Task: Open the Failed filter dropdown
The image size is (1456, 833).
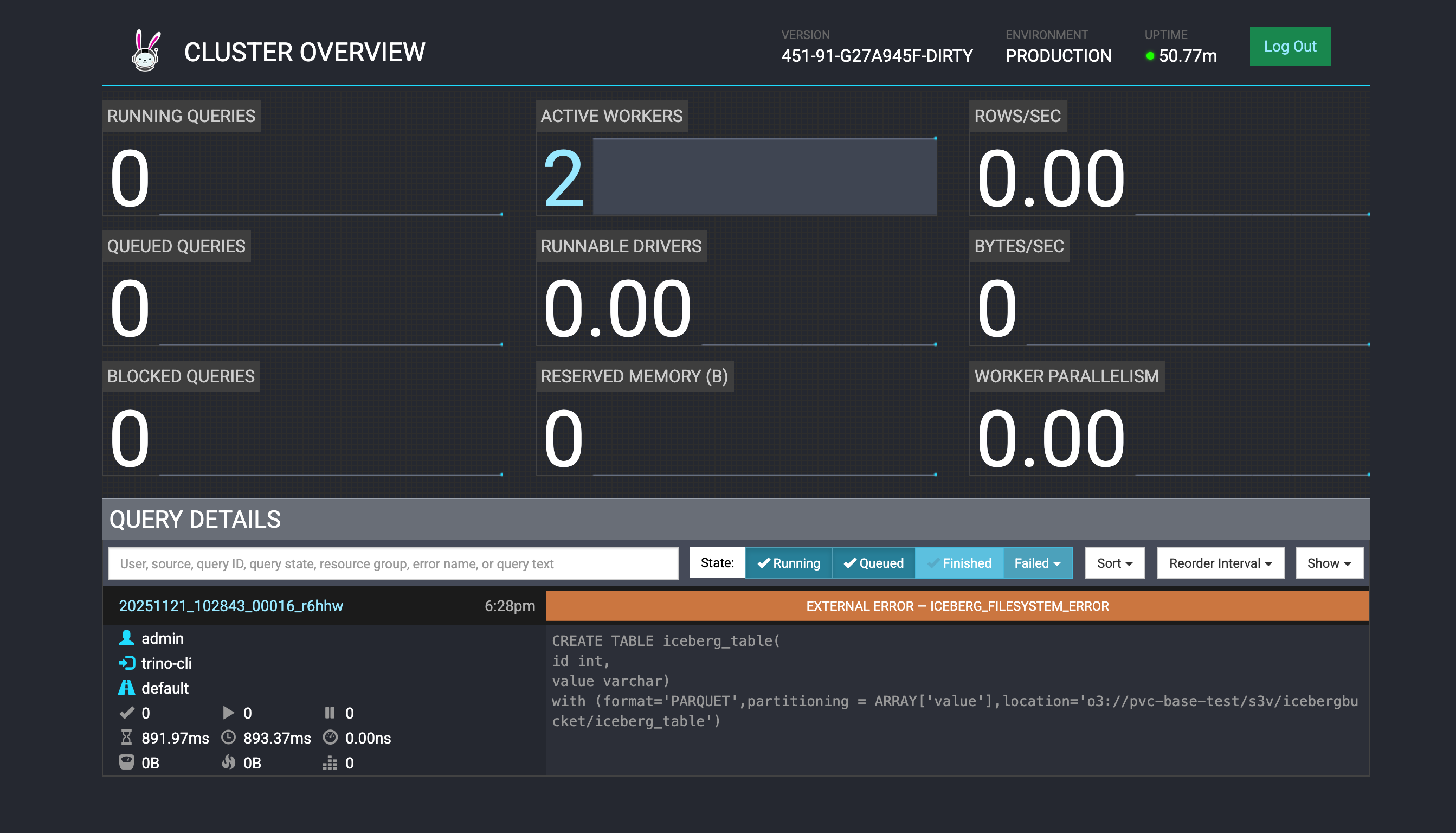Action: pos(1038,563)
